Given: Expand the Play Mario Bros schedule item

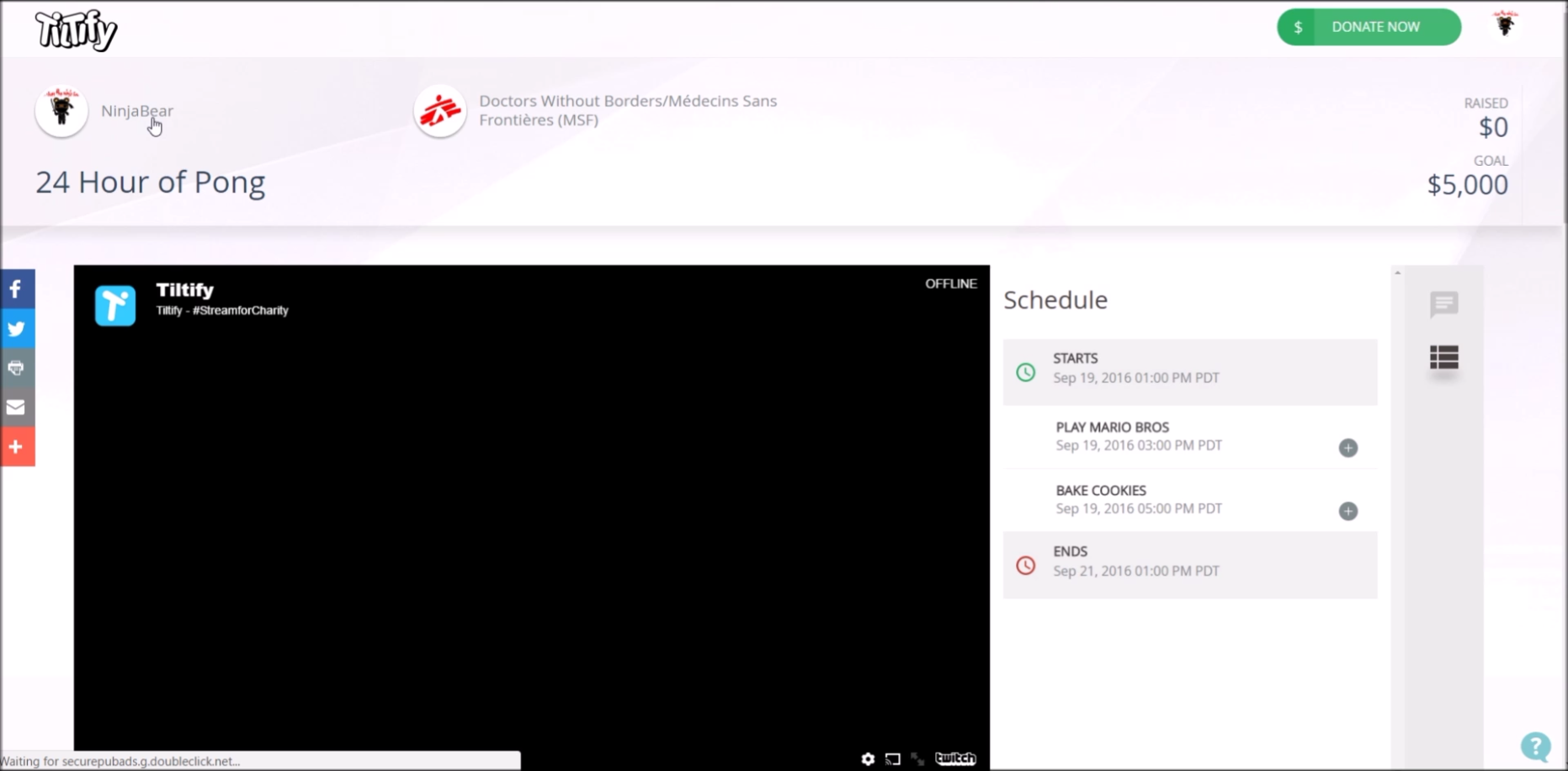Looking at the screenshot, I should pyautogui.click(x=1348, y=448).
